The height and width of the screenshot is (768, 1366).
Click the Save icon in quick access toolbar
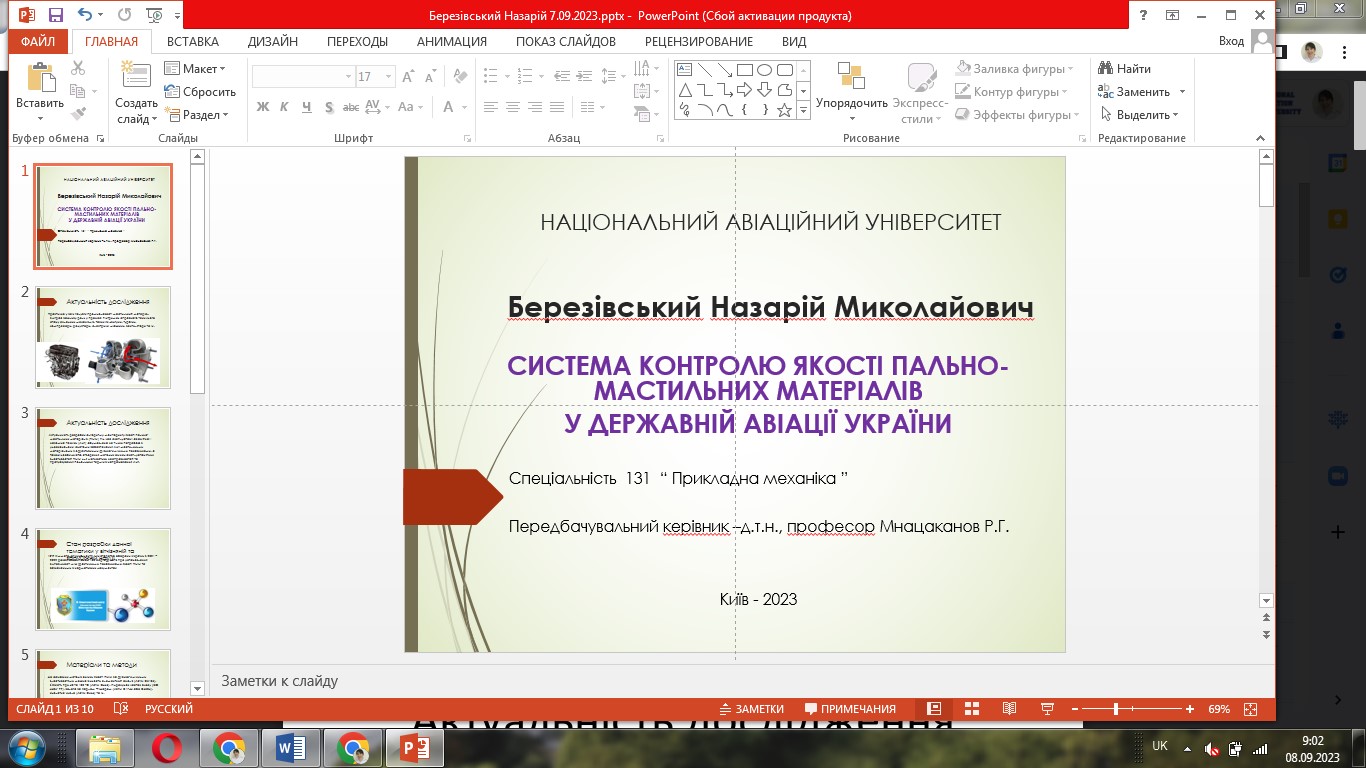click(x=56, y=15)
